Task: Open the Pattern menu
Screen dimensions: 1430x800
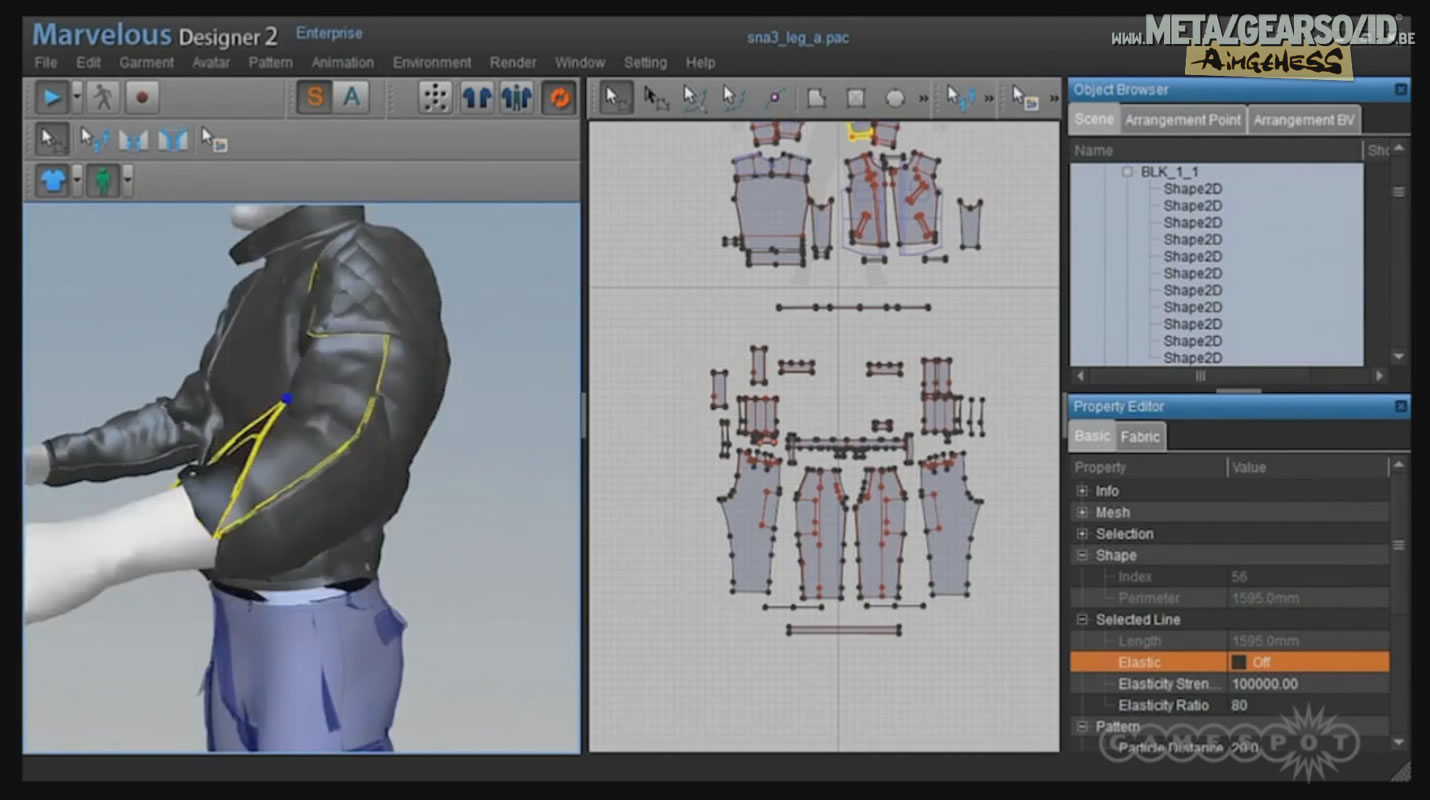Action: (271, 62)
